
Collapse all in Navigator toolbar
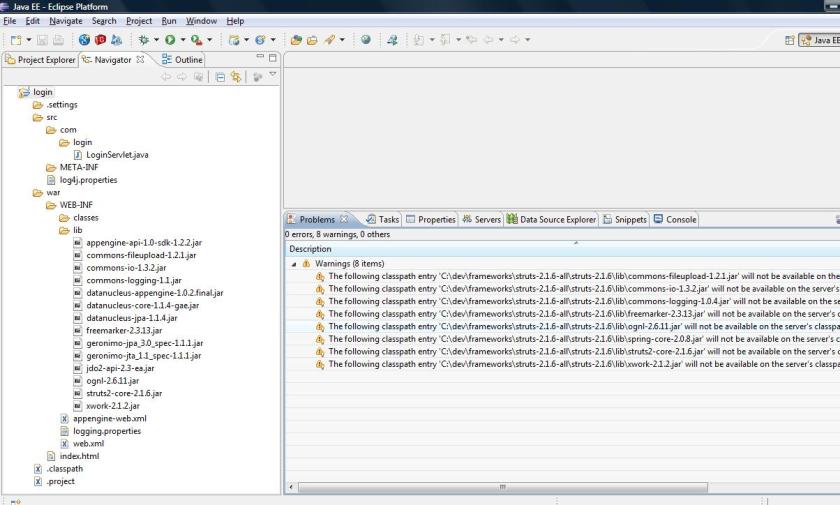click(221, 76)
